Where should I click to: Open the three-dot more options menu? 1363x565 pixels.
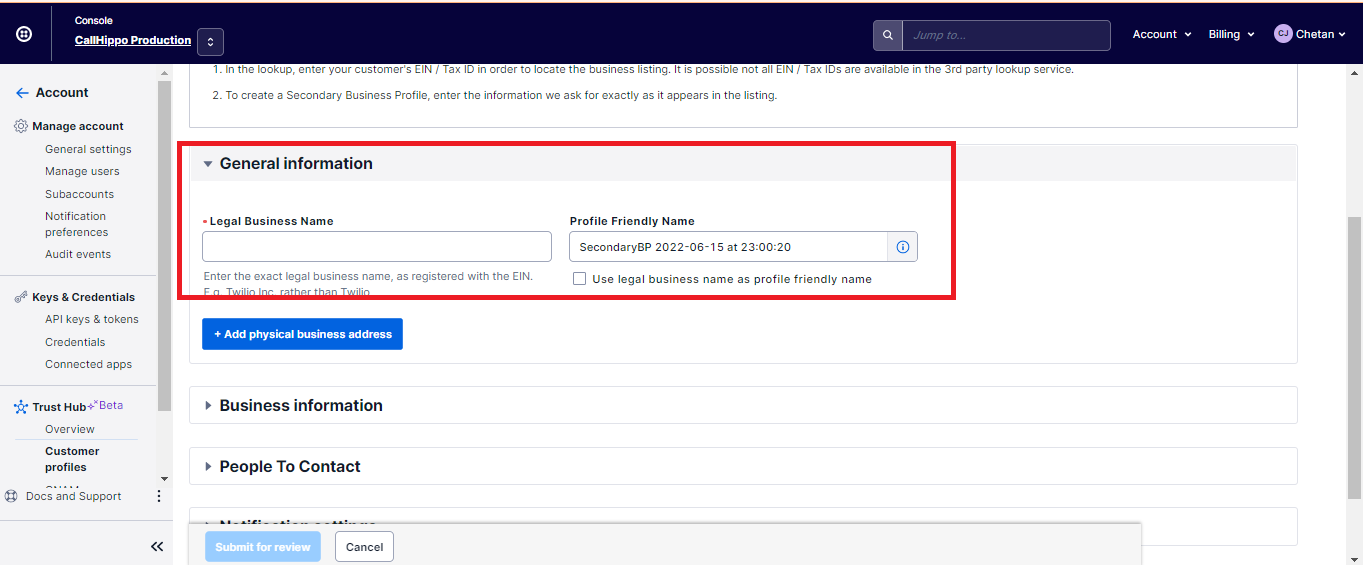158,496
